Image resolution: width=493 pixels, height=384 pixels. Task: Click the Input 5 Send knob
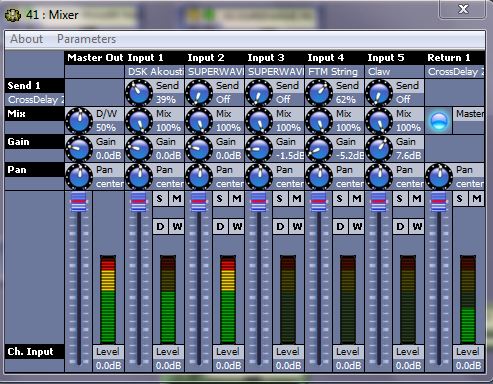pyautogui.click(x=379, y=93)
